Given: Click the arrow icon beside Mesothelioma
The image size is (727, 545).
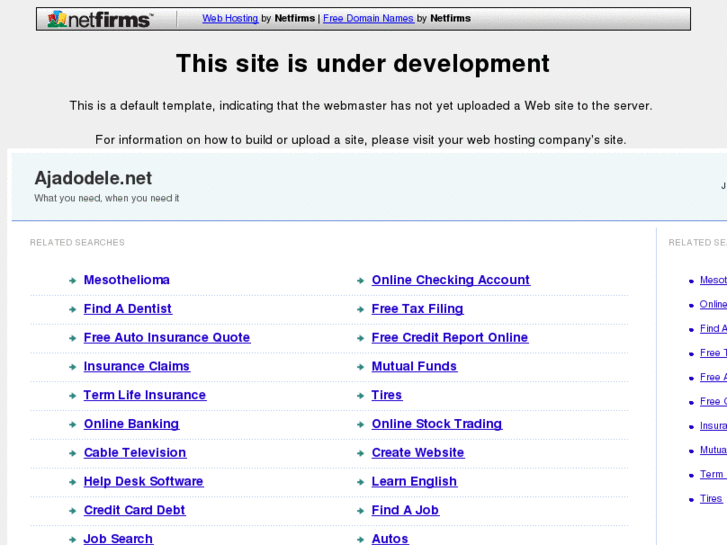Looking at the screenshot, I should click(x=72, y=281).
